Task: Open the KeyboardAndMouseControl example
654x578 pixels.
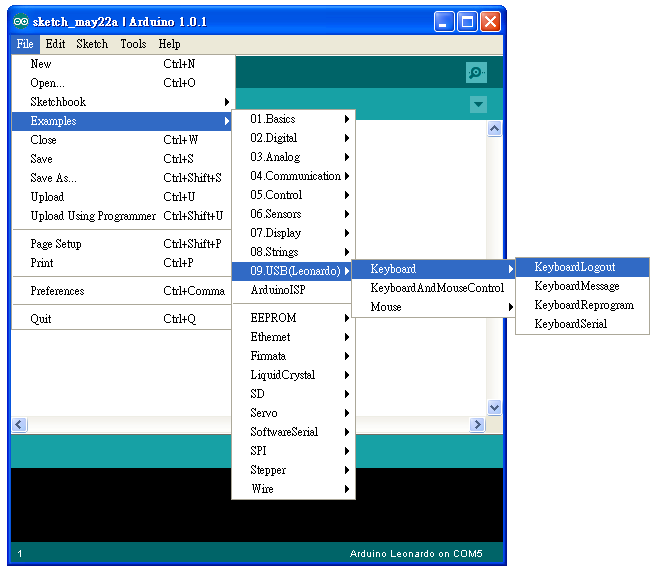Action: [434, 288]
